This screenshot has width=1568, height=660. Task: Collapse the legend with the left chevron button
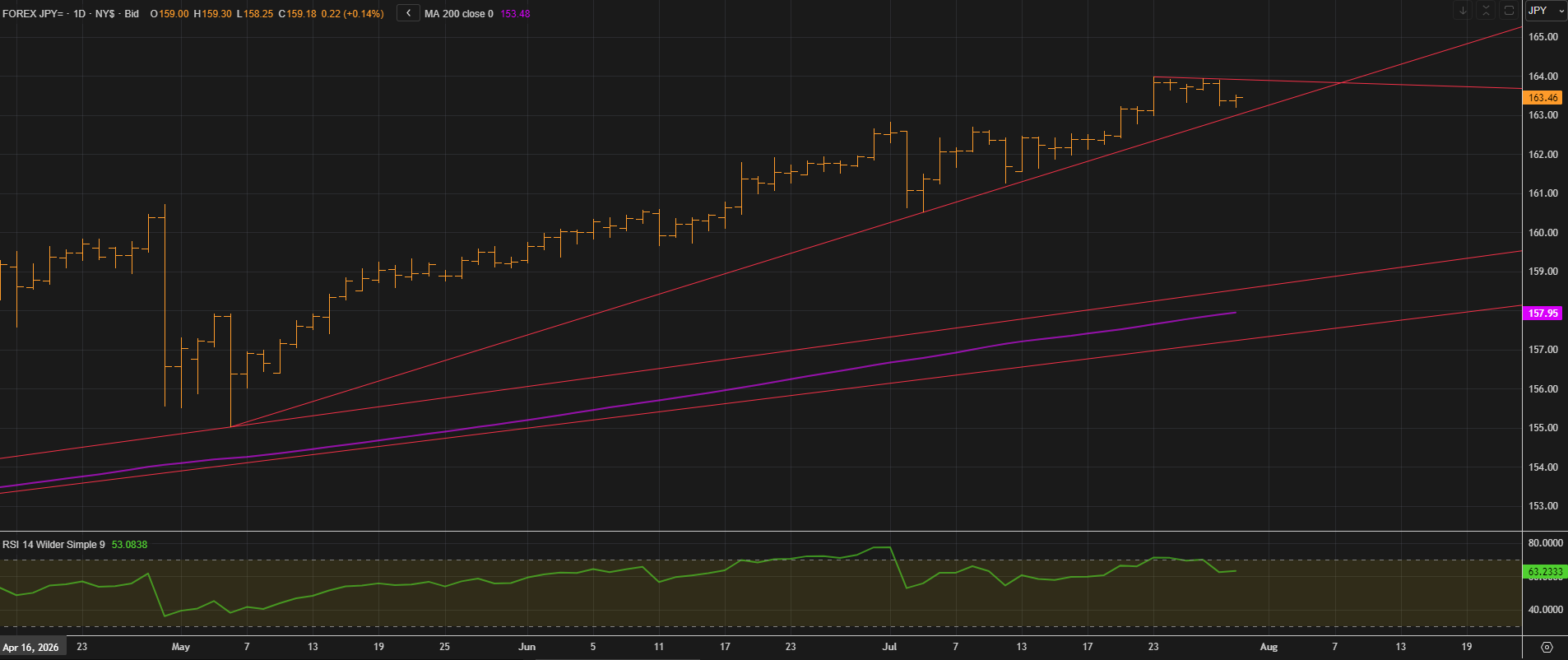coord(409,13)
